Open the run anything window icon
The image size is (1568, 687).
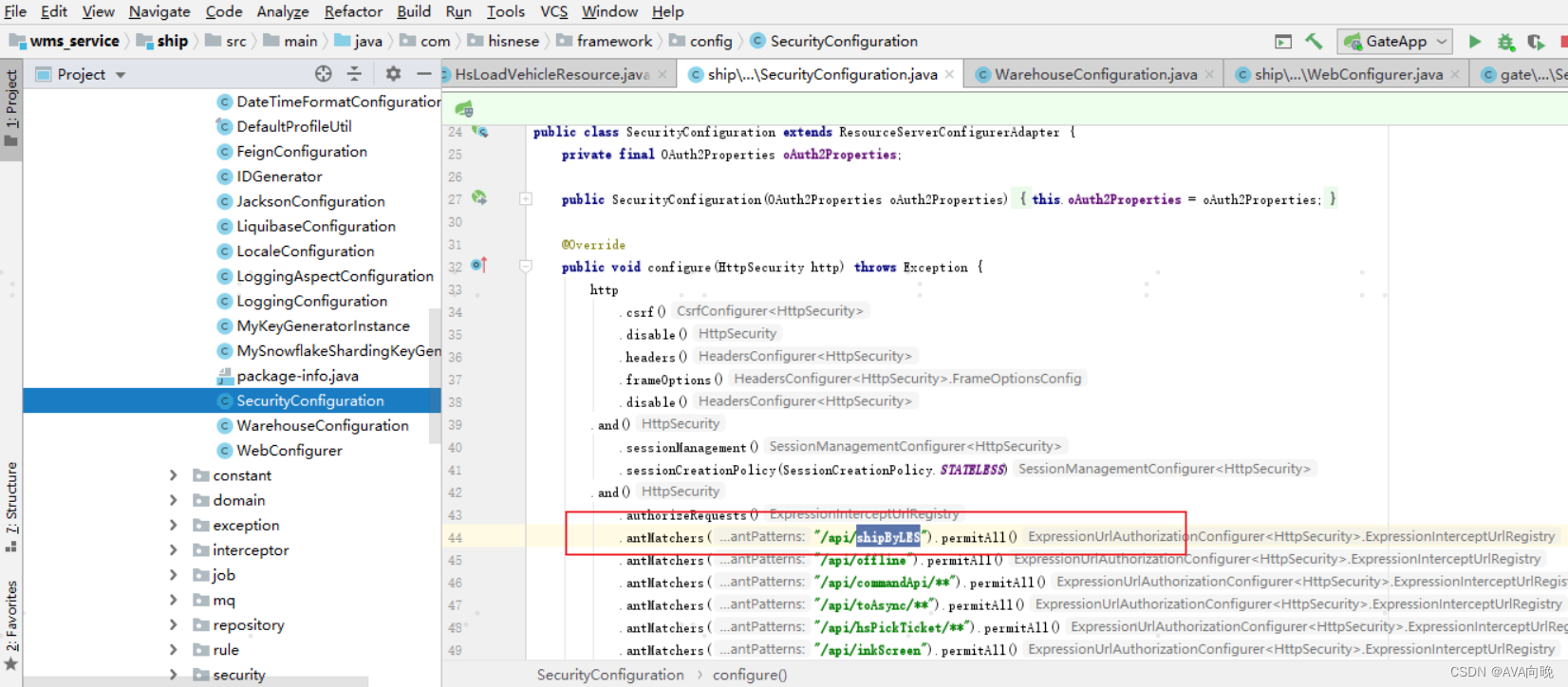pyautogui.click(x=1283, y=42)
